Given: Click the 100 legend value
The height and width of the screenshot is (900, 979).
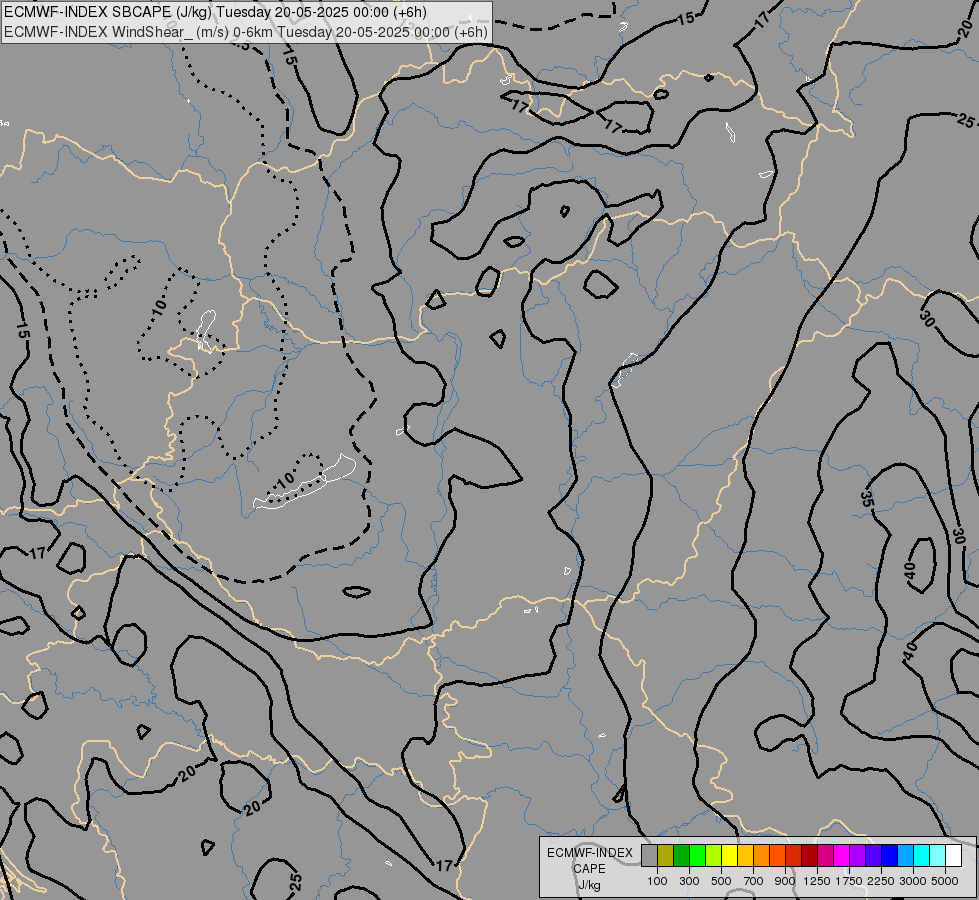Looking at the screenshot, I should [657, 881].
